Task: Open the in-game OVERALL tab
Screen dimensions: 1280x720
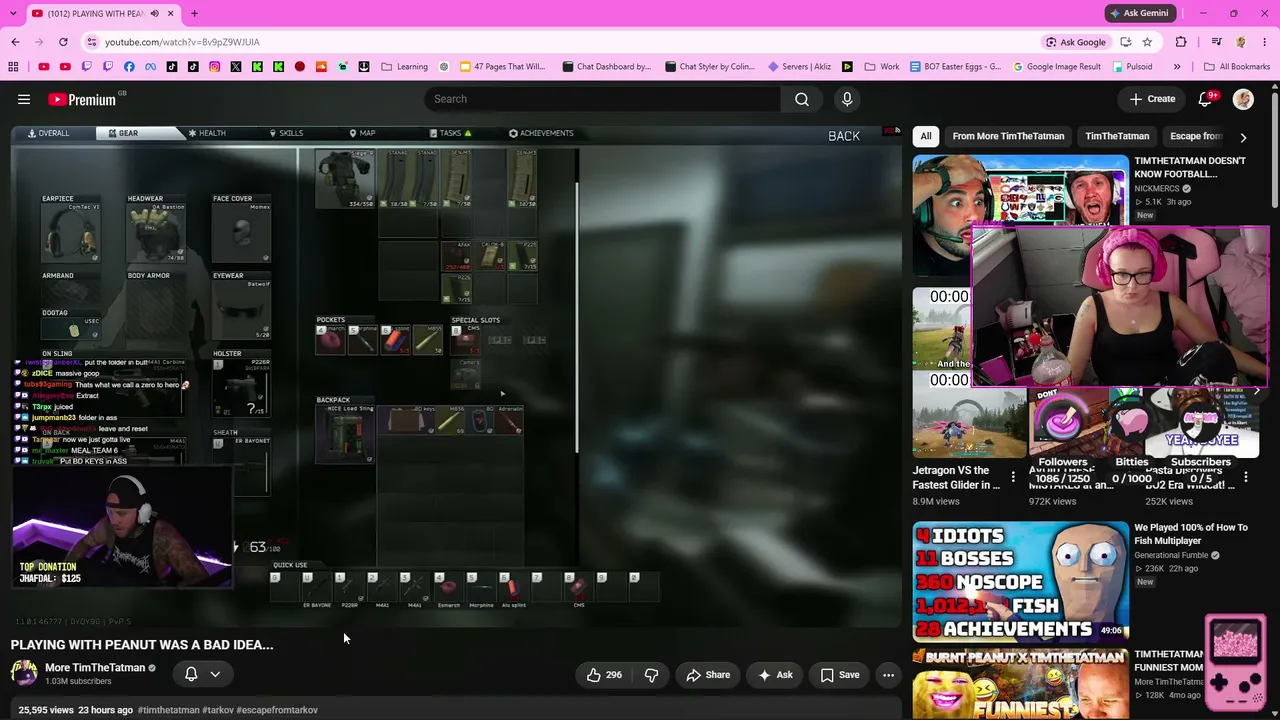Action: tap(49, 133)
